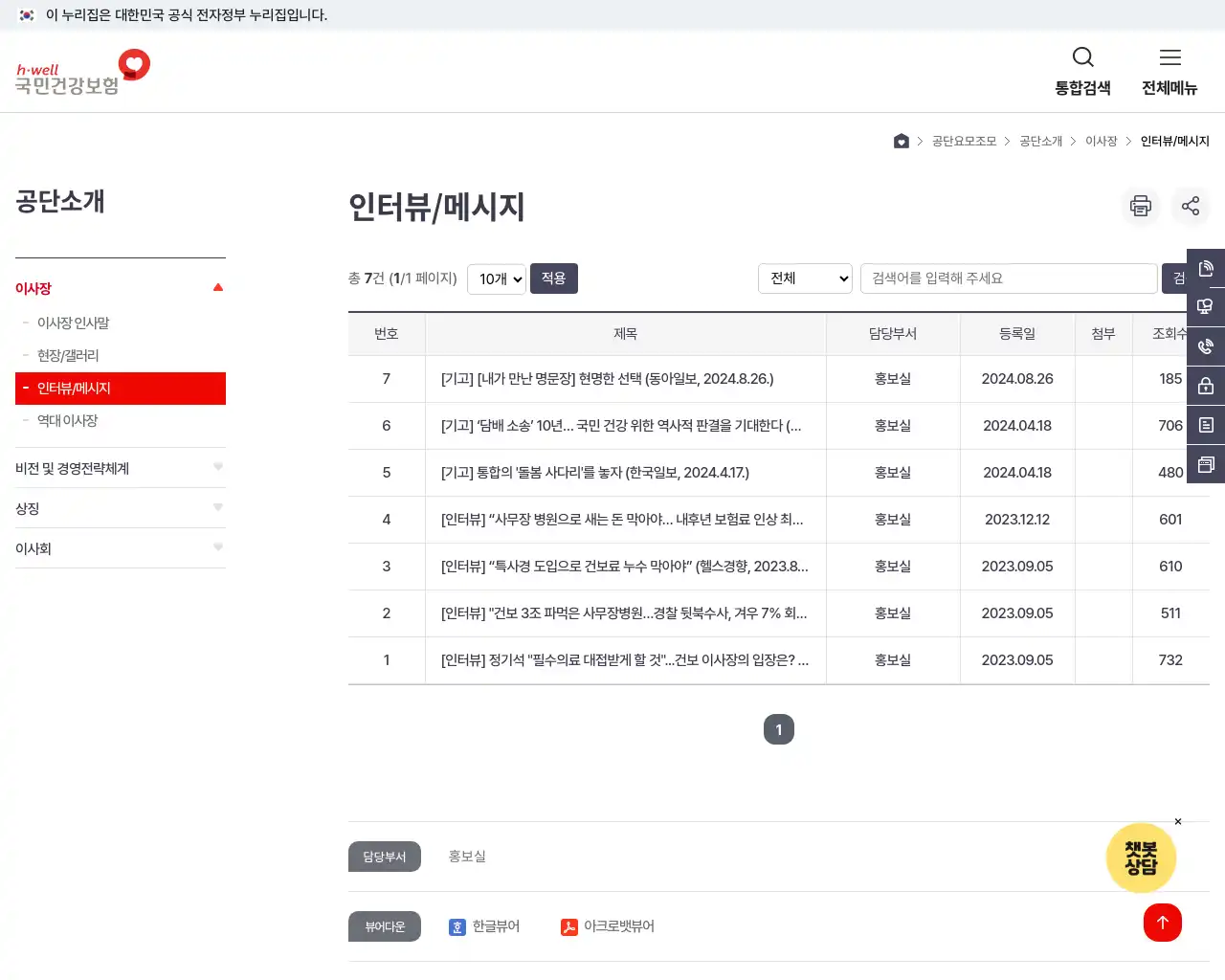The width and height of the screenshot is (1225, 980).
Task: Click view count 601
Action: coord(1170,520)
